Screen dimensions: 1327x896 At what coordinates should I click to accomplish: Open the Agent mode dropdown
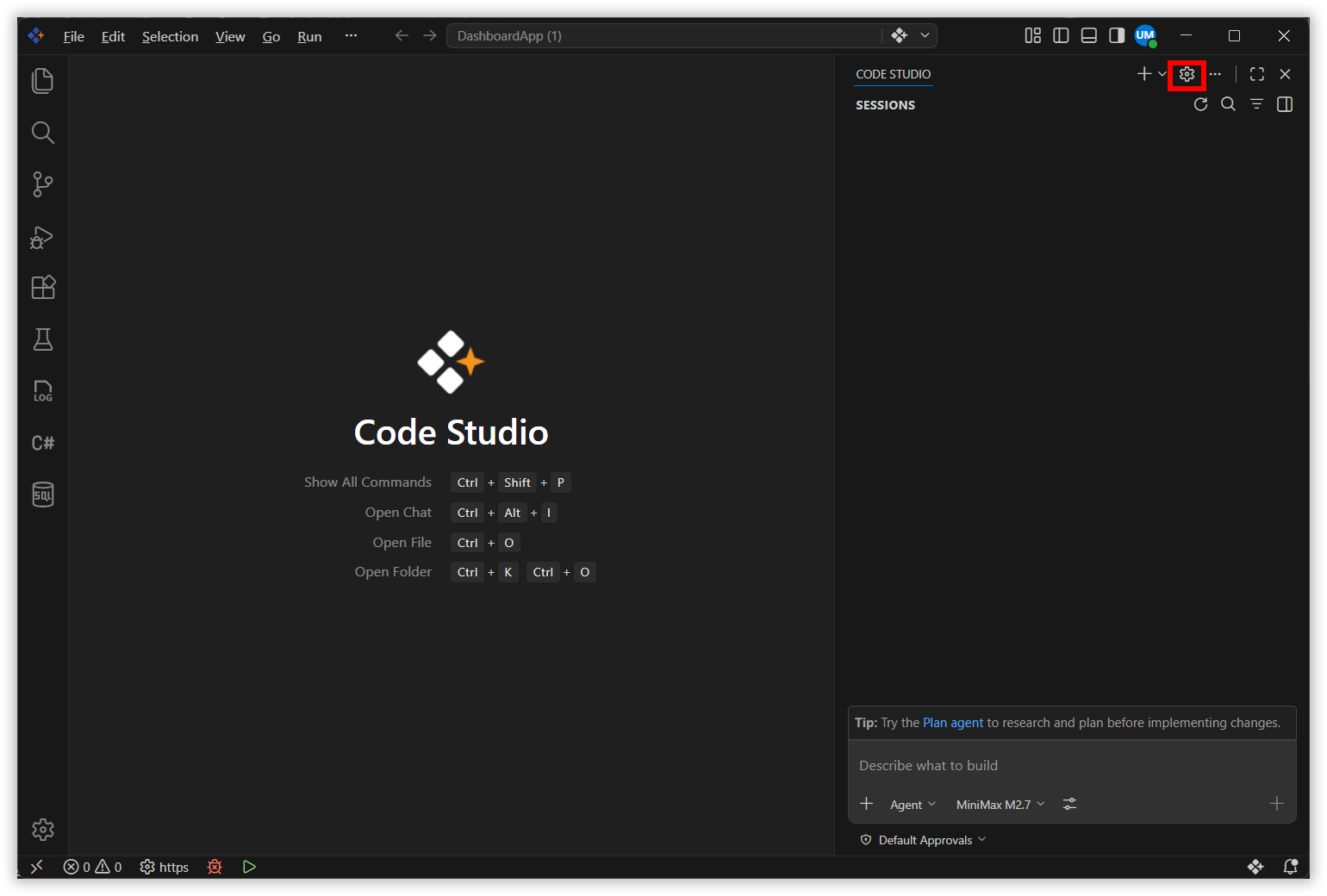click(913, 805)
